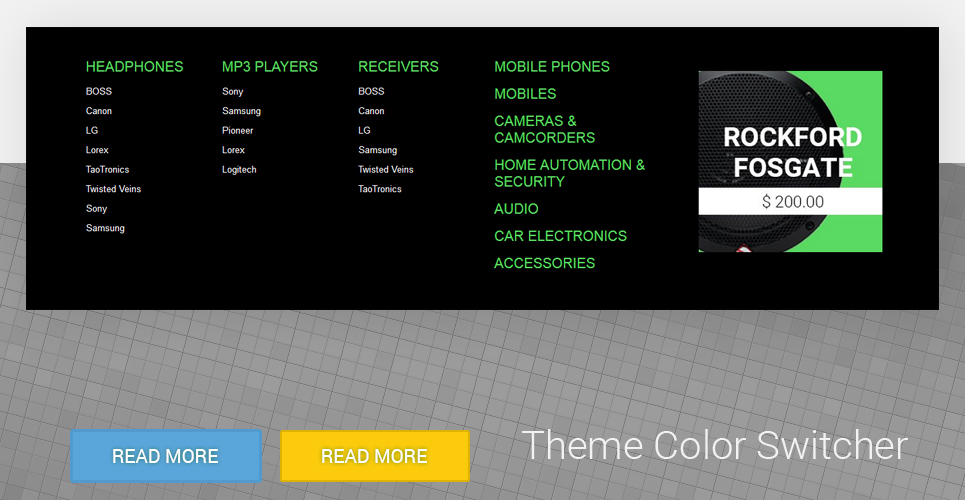
Task: Open the Receivers category heading
Action: click(x=398, y=67)
